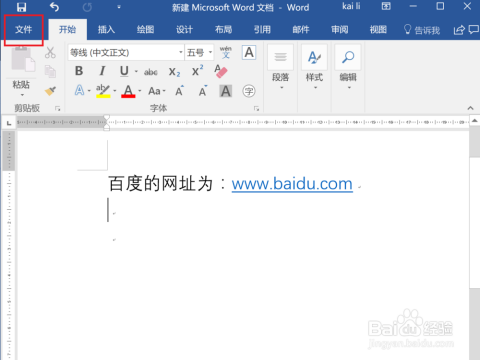Image resolution: width=480 pixels, height=360 pixels.
Task: Open Customize Quick Access Toolbar arrow
Action: [119, 7]
